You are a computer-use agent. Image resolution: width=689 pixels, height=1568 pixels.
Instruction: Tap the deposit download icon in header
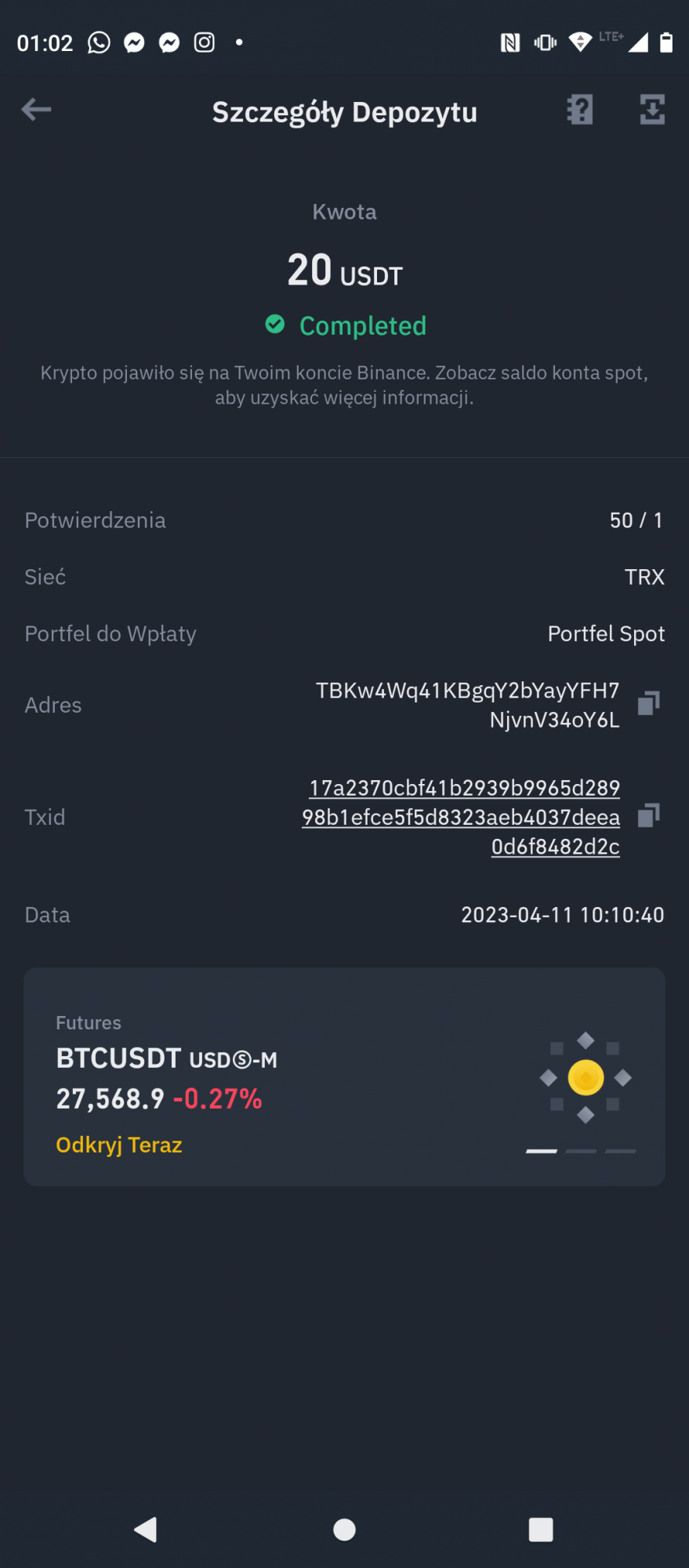point(652,110)
